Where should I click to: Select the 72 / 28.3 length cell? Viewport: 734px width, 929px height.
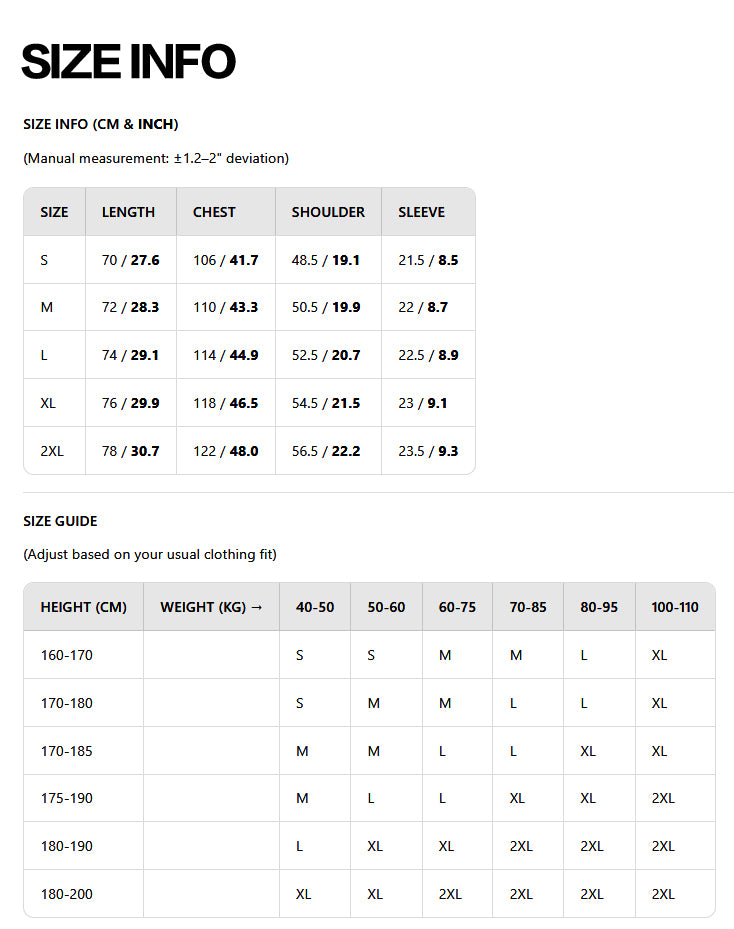click(130, 307)
